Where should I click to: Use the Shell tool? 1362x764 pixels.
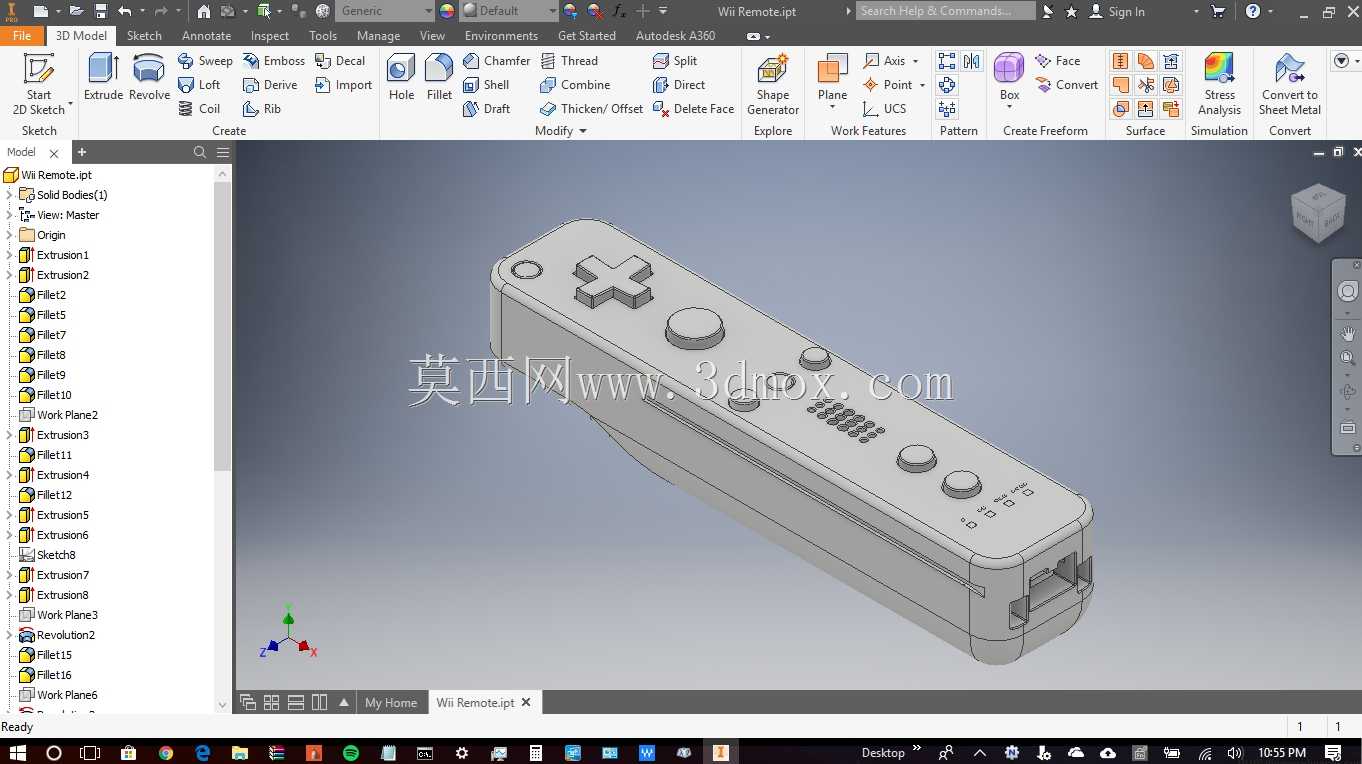click(x=486, y=85)
